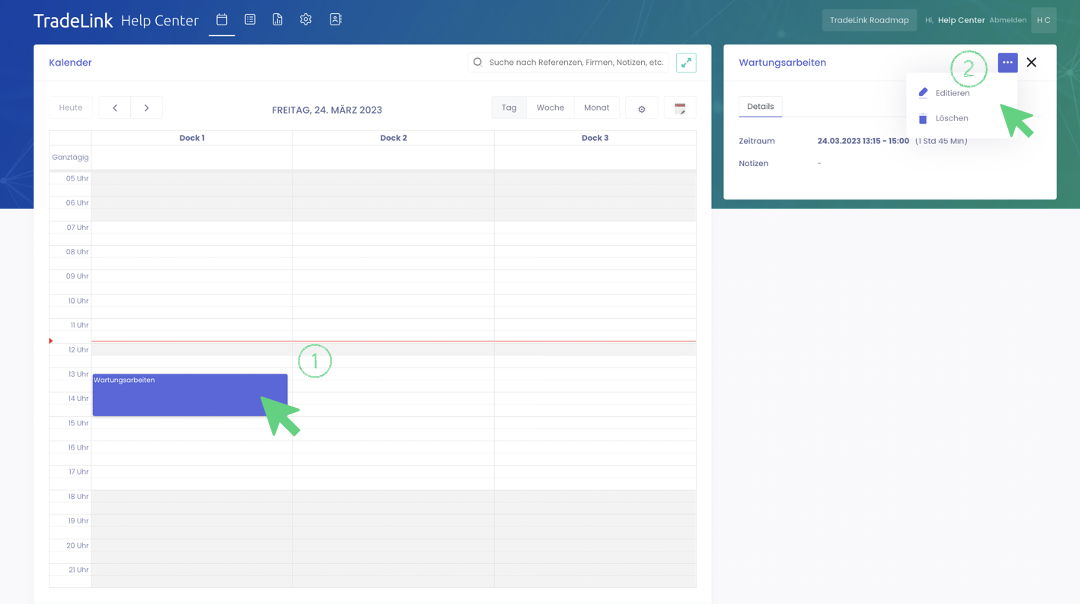Choose Editieren from the options menu
The height and width of the screenshot is (604, 1080).
coord(951,93)
